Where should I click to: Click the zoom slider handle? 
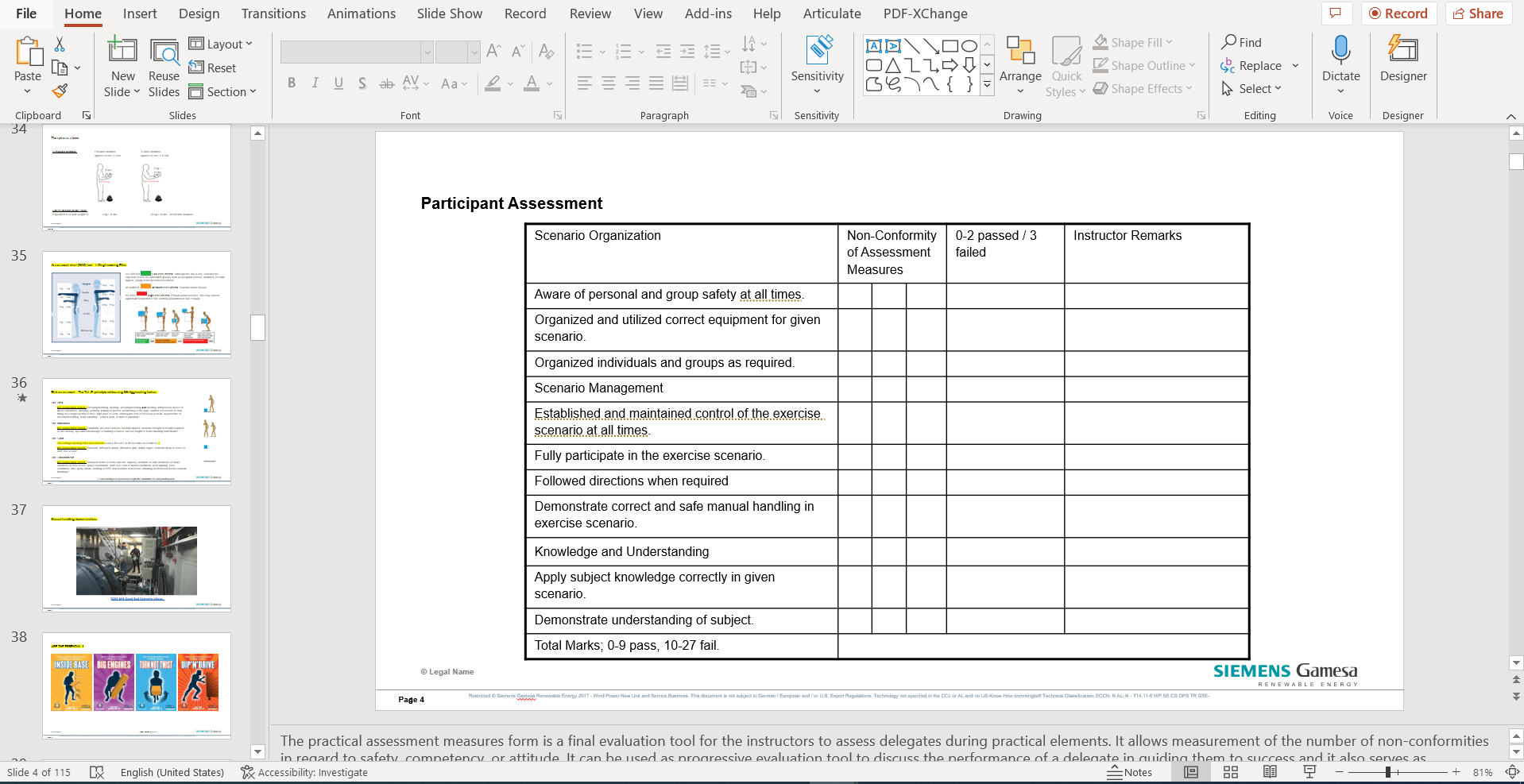coord(1388,772)
